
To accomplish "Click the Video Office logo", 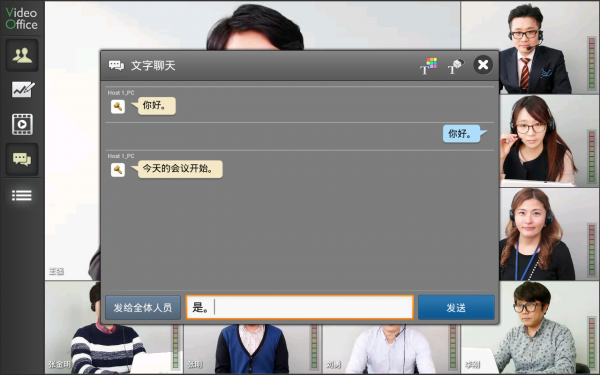I will 22,18.
